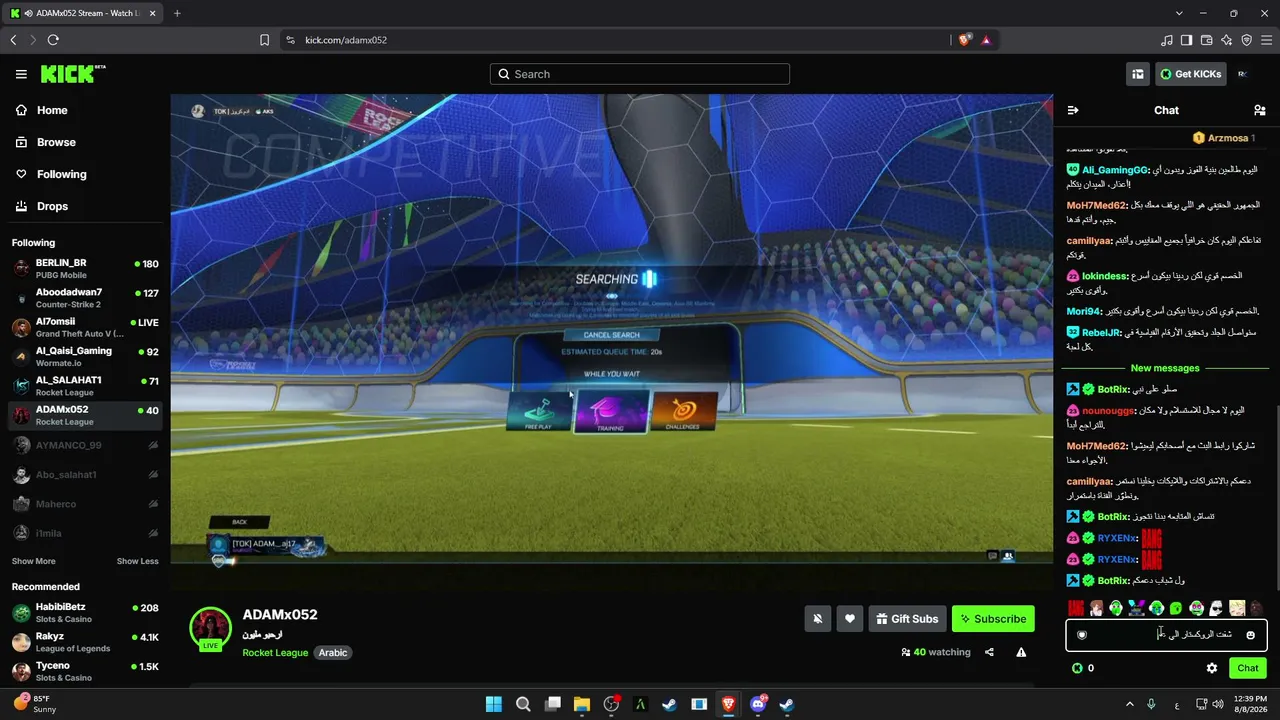Open Brave VPN shield icon
Viewport: 1280px width, 720px height.
click(x=1246, y=40)
